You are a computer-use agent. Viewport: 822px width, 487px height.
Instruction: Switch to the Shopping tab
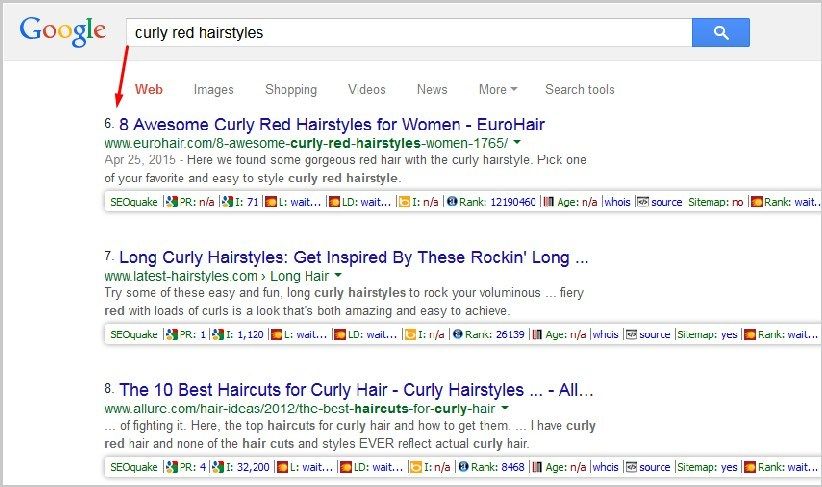coord(291,90)
